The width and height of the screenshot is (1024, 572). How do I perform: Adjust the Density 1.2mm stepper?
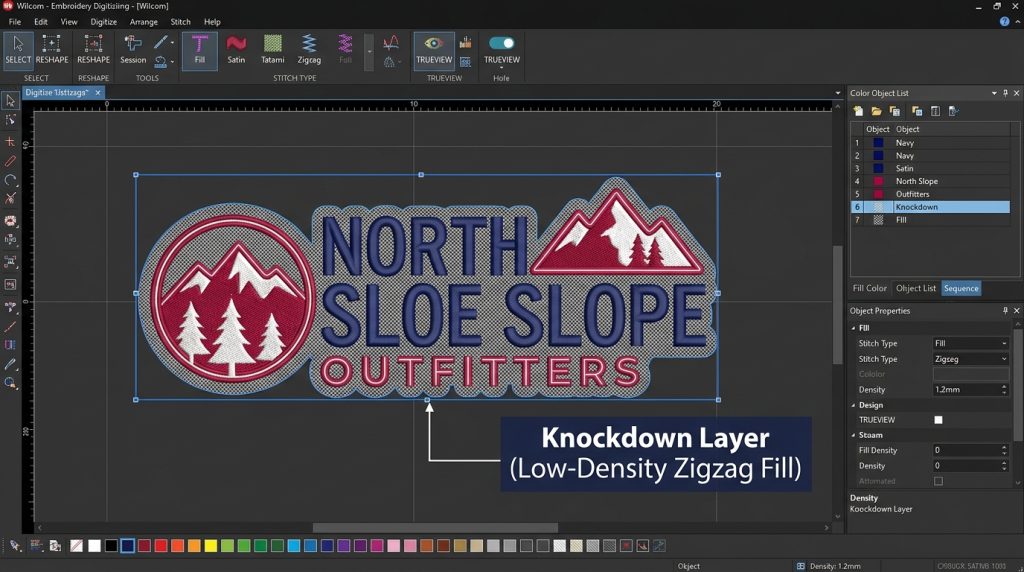tap(1004, 389)
